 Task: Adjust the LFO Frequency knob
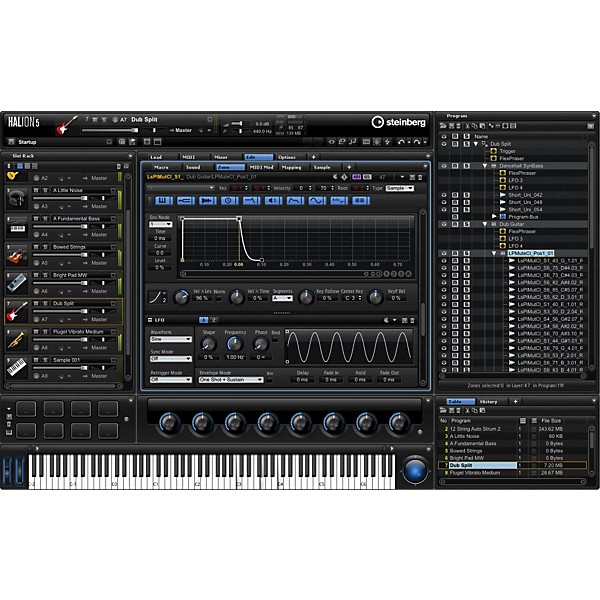[x=235, y=344]
